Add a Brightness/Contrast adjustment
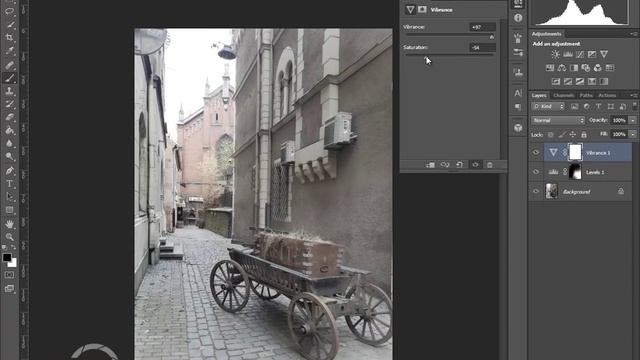 click(x=556, y=54)
